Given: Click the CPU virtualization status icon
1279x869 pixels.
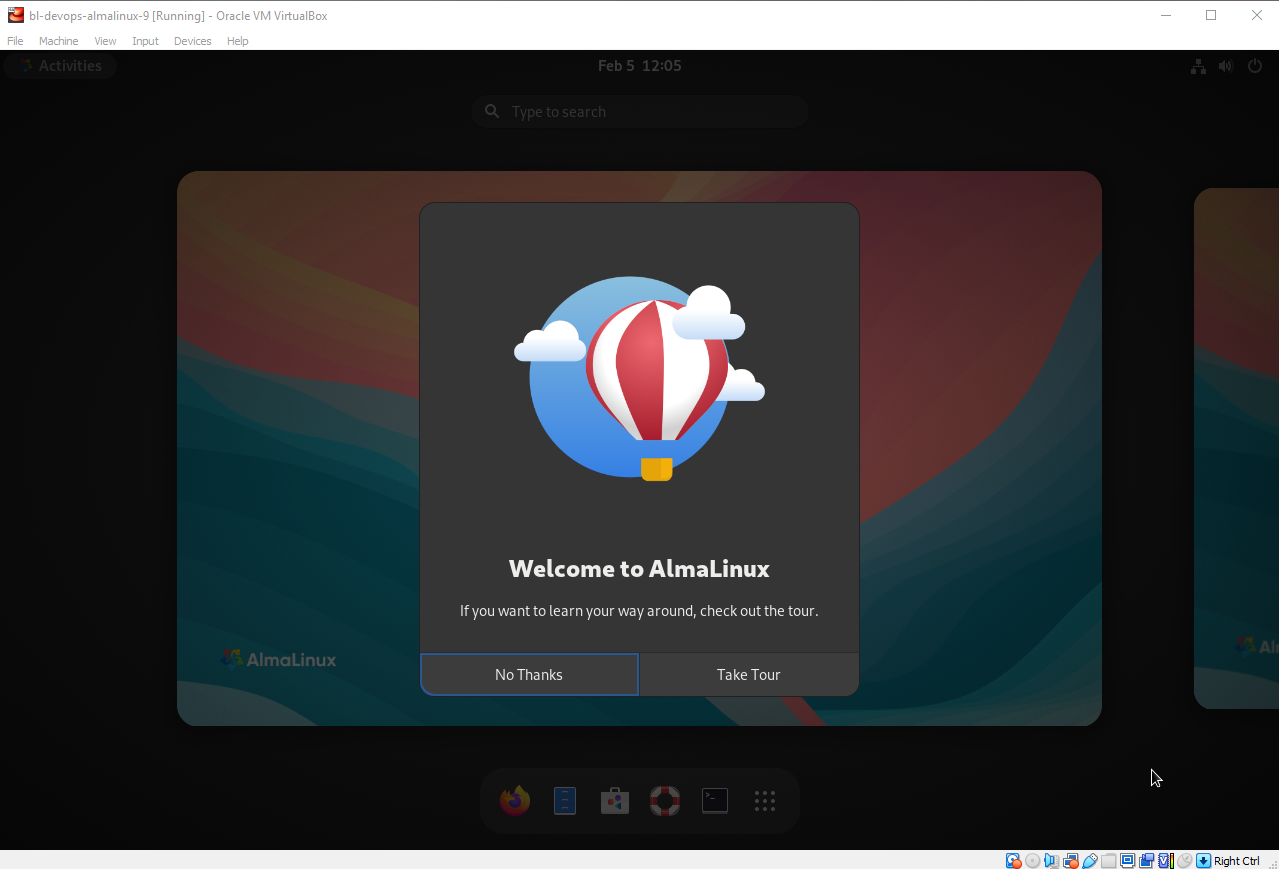Looking at the screenshot, I should (x=1165, y=860).
